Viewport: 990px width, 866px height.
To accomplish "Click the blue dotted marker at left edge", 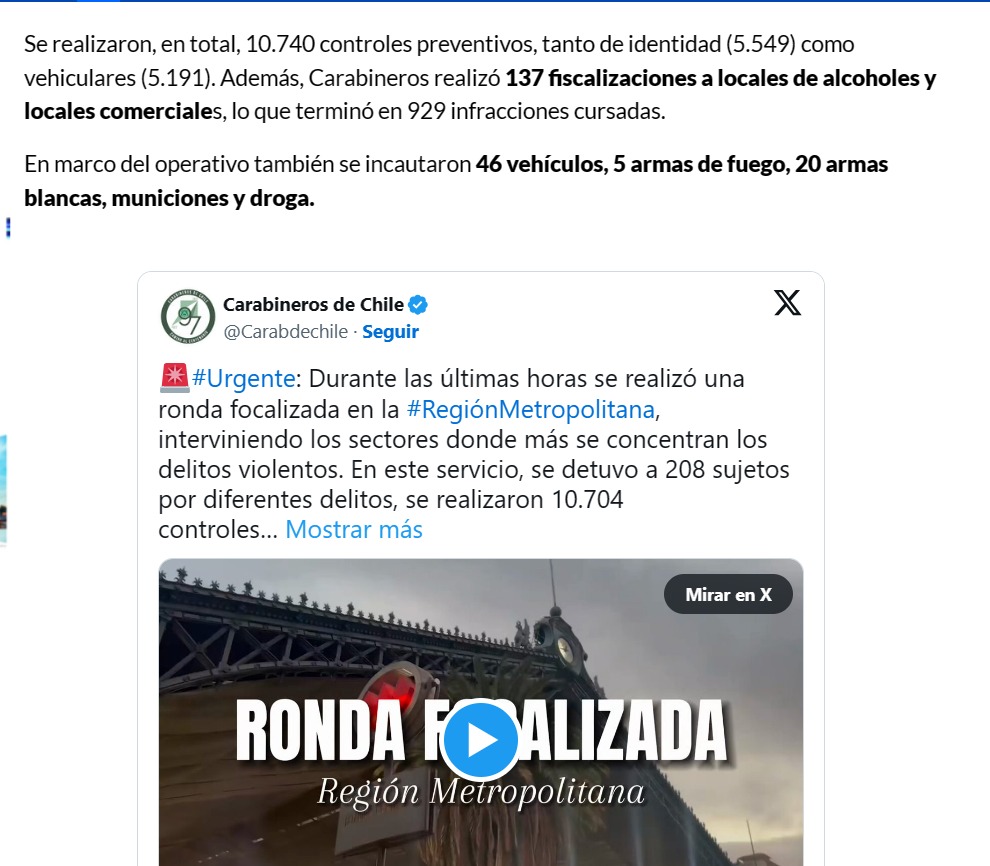I will [x=8, y=227].
